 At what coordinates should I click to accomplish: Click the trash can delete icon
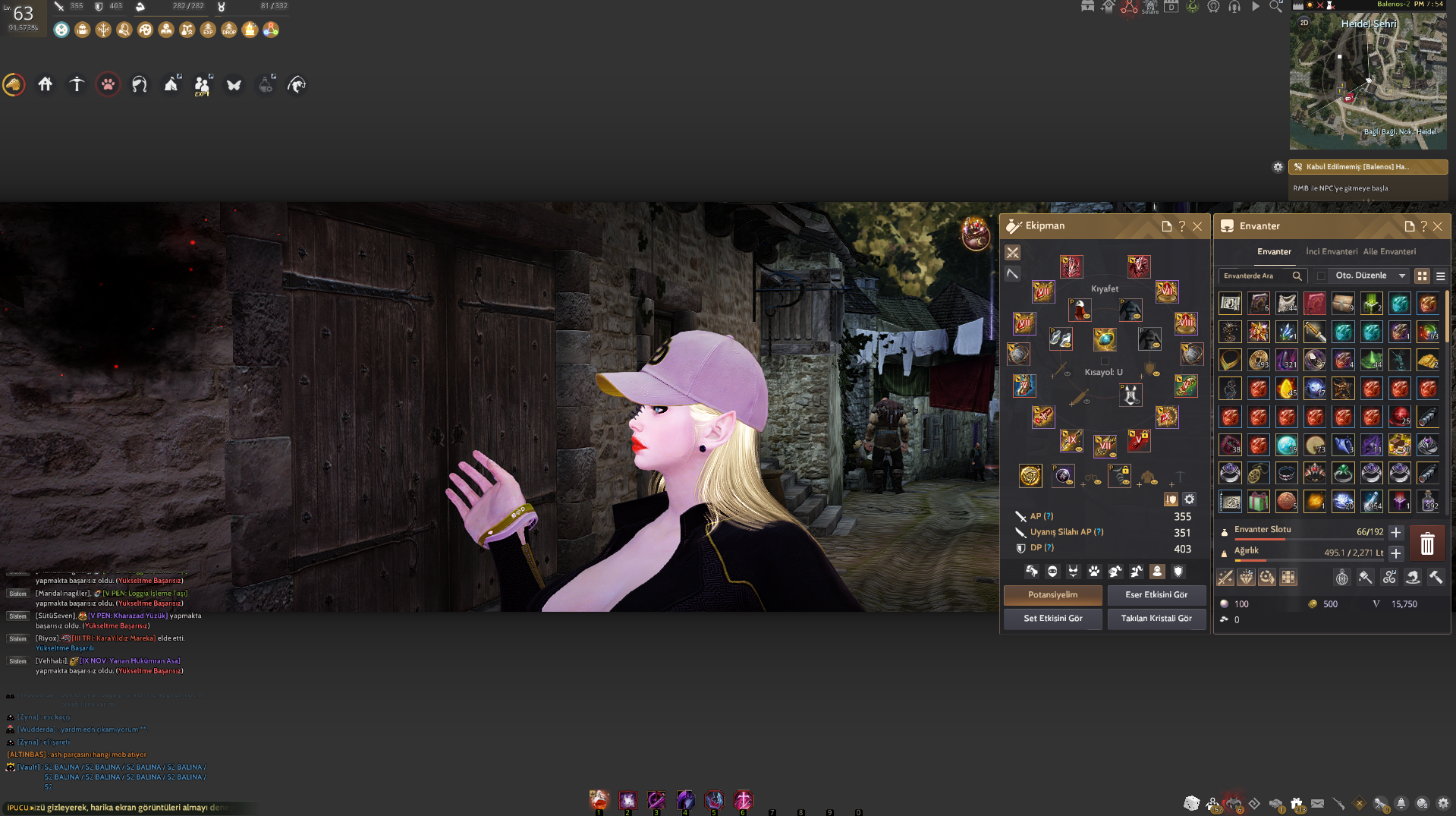click(1427, 543)
